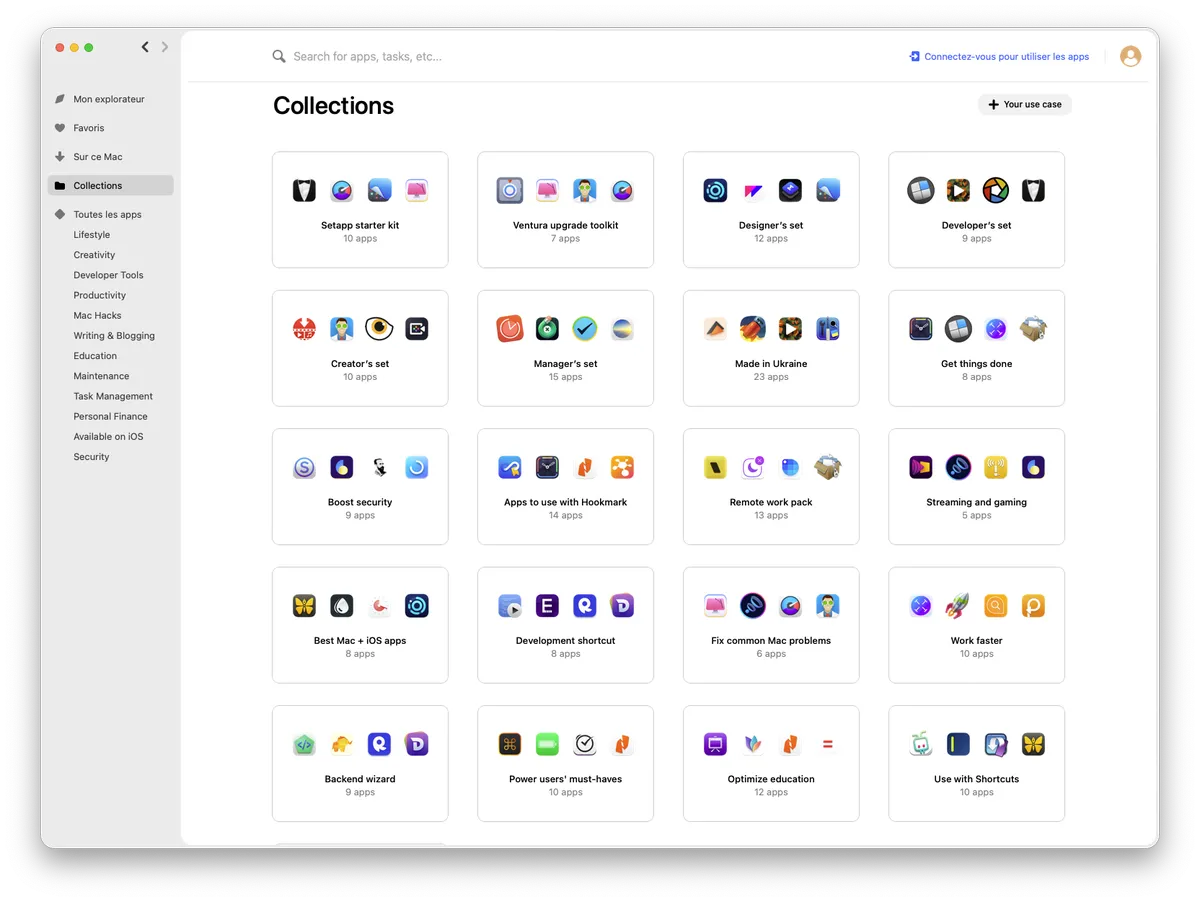Open the Lifestyle category
1200x902 pixels.
[x=92, y=235]
